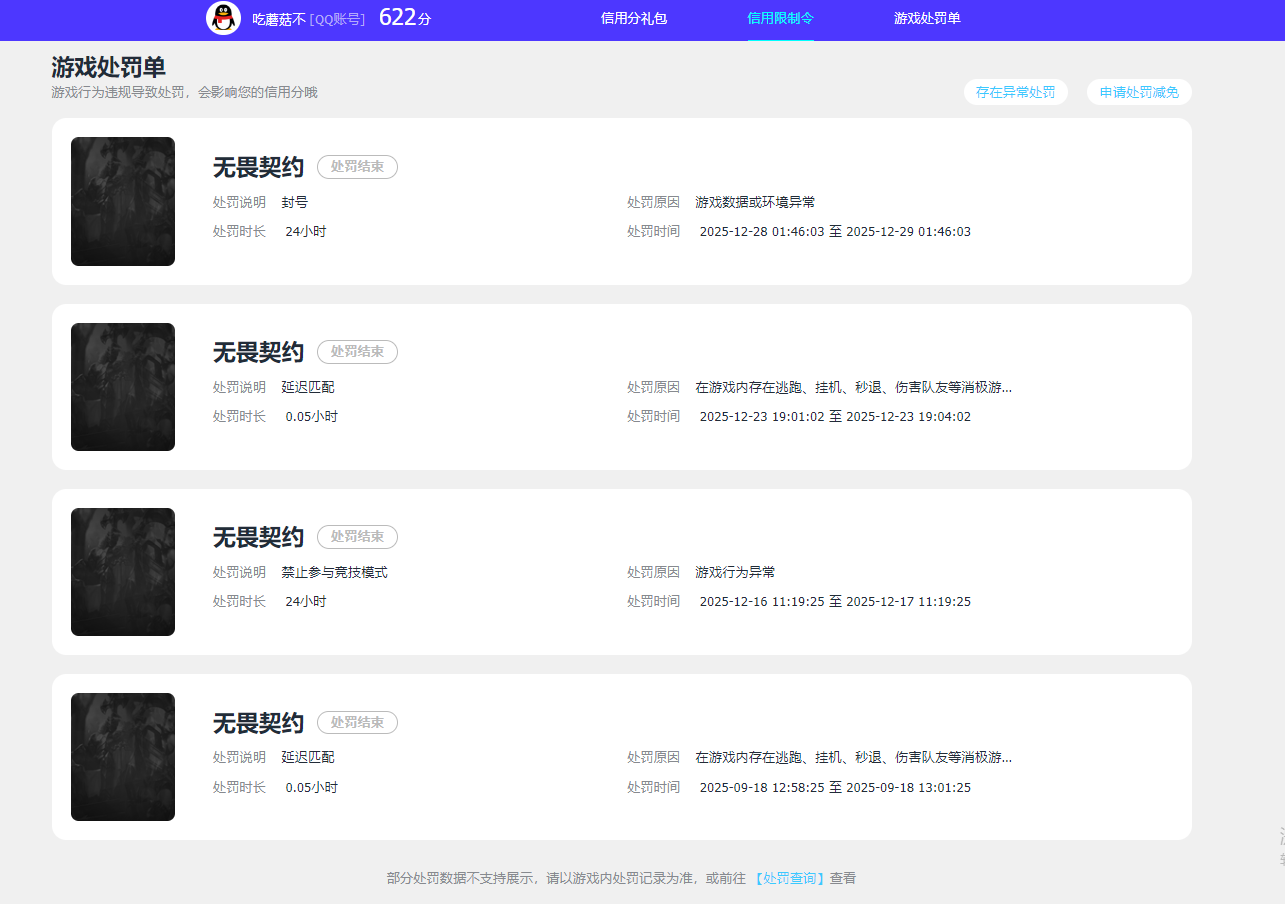The image size is (1285, 904).
Task: Click the 存在异常处罚 button
Action: coord(1015,91)
